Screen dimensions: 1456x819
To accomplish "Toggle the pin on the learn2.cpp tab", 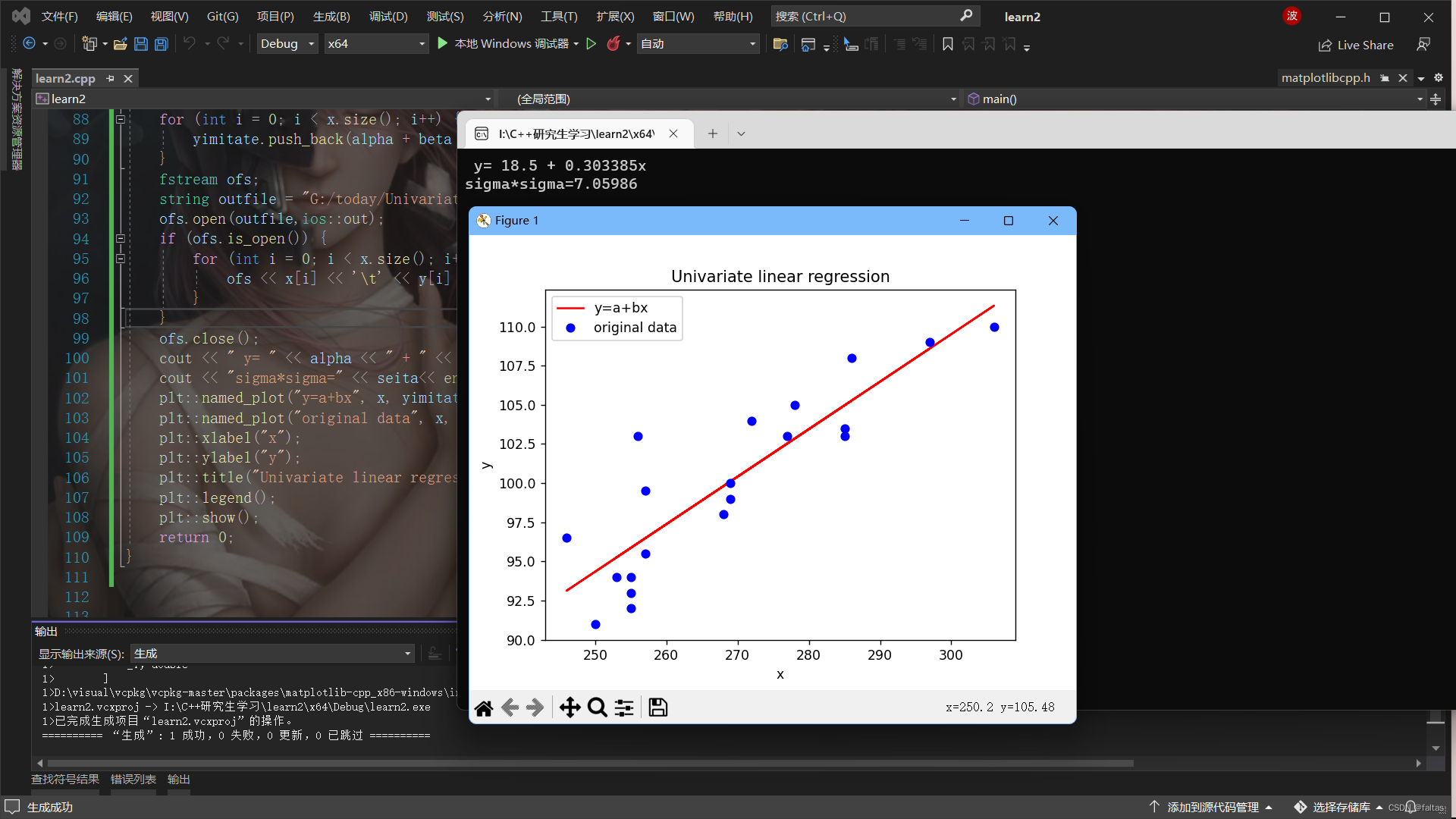I will [x=110, y=78].
